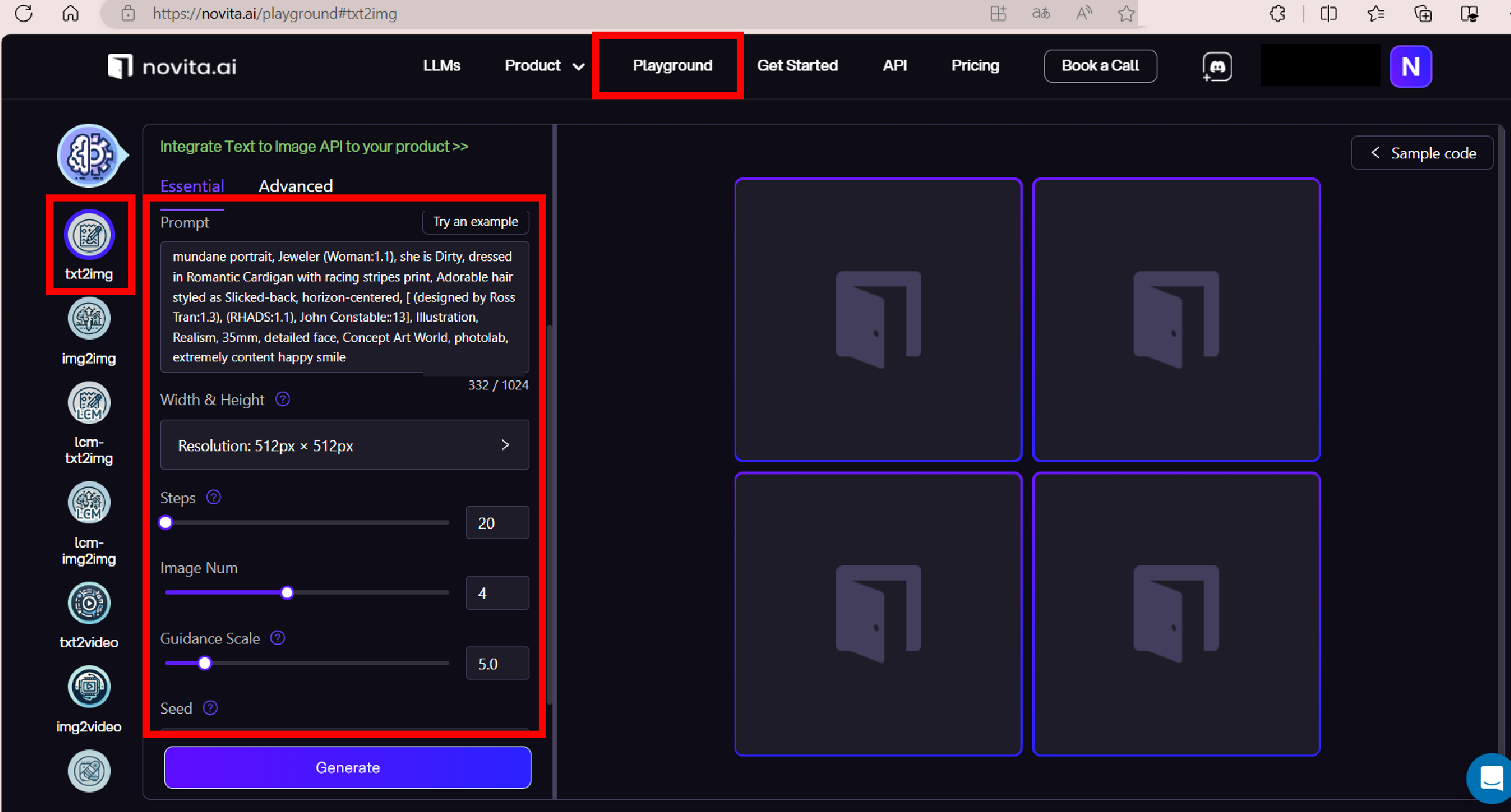This screenshot has width=1511, height=812.
Task: Click into the Prompt text area
Action: [344, 307]
